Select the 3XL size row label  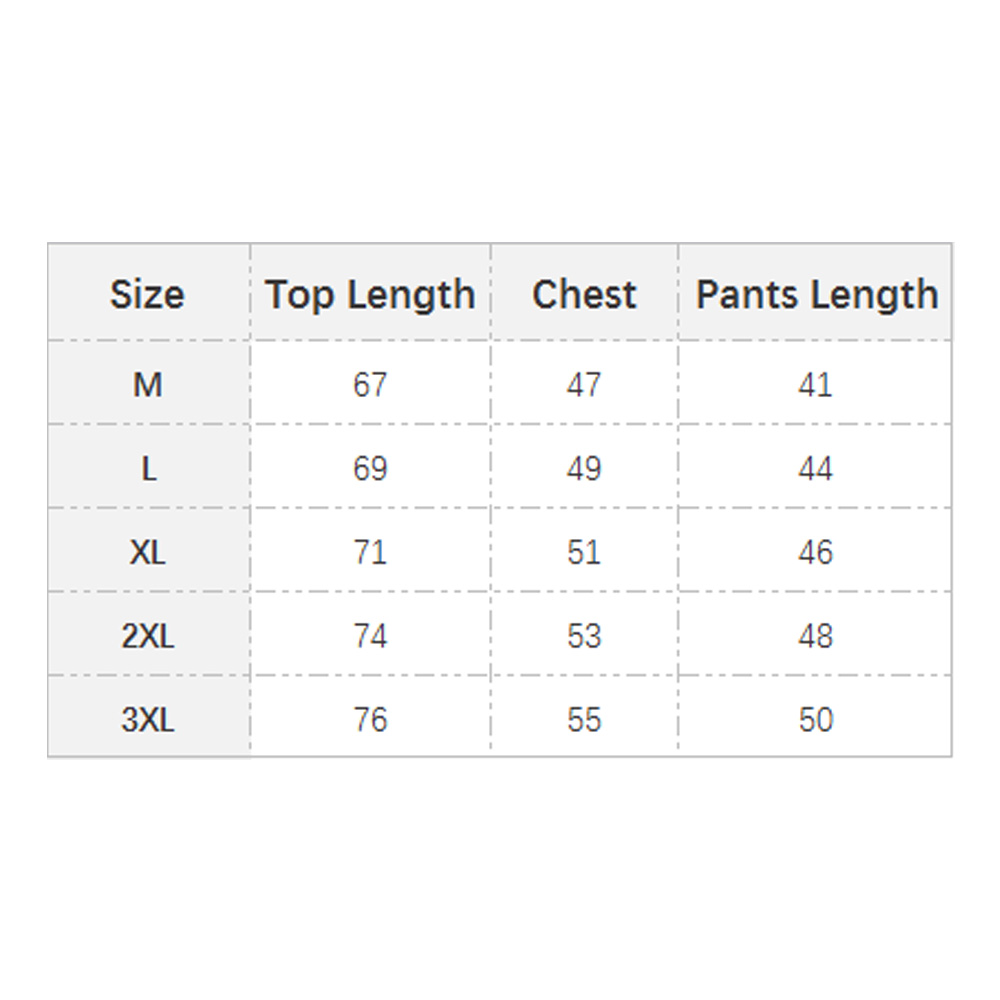pos(147,720)
